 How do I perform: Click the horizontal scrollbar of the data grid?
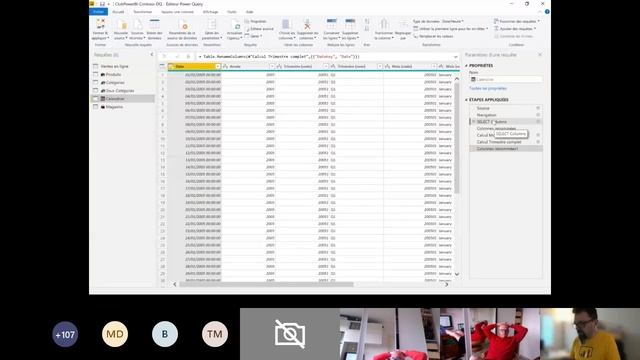click(266, 284)
